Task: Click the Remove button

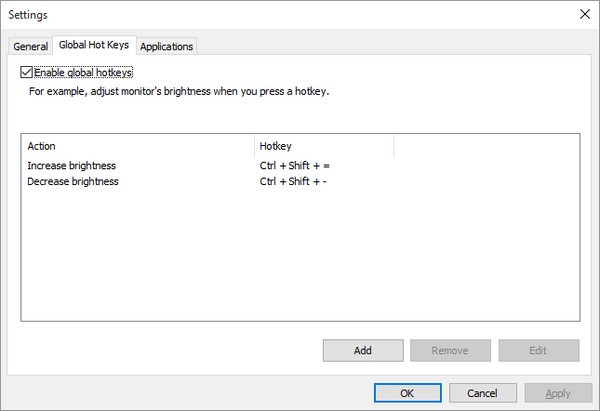Action: 450,350
